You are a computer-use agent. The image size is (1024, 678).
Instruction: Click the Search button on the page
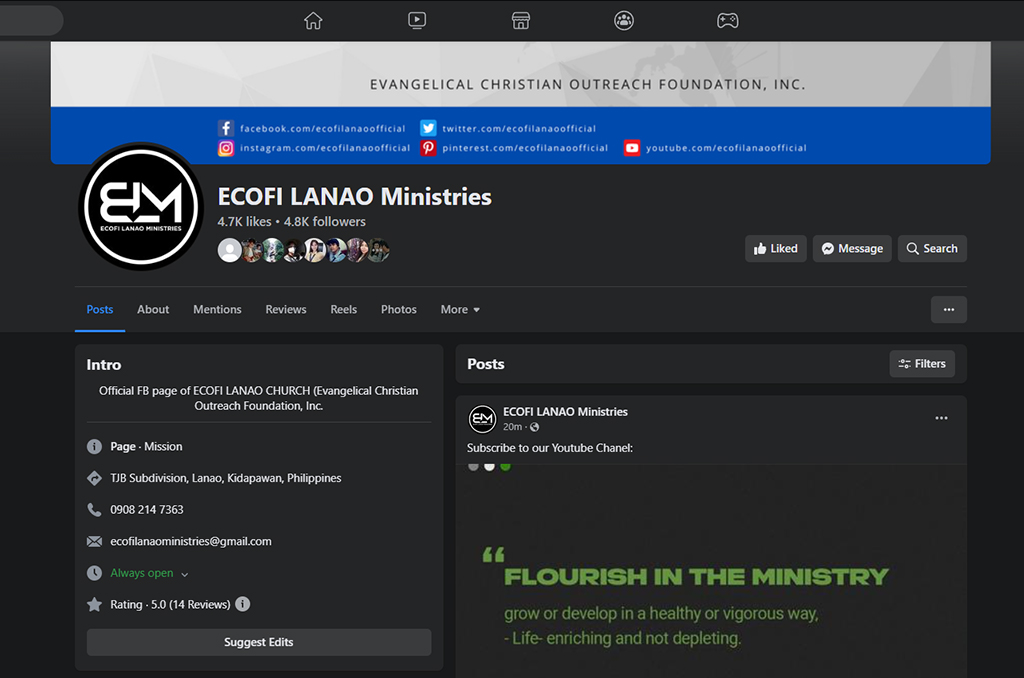click(931, 249)
